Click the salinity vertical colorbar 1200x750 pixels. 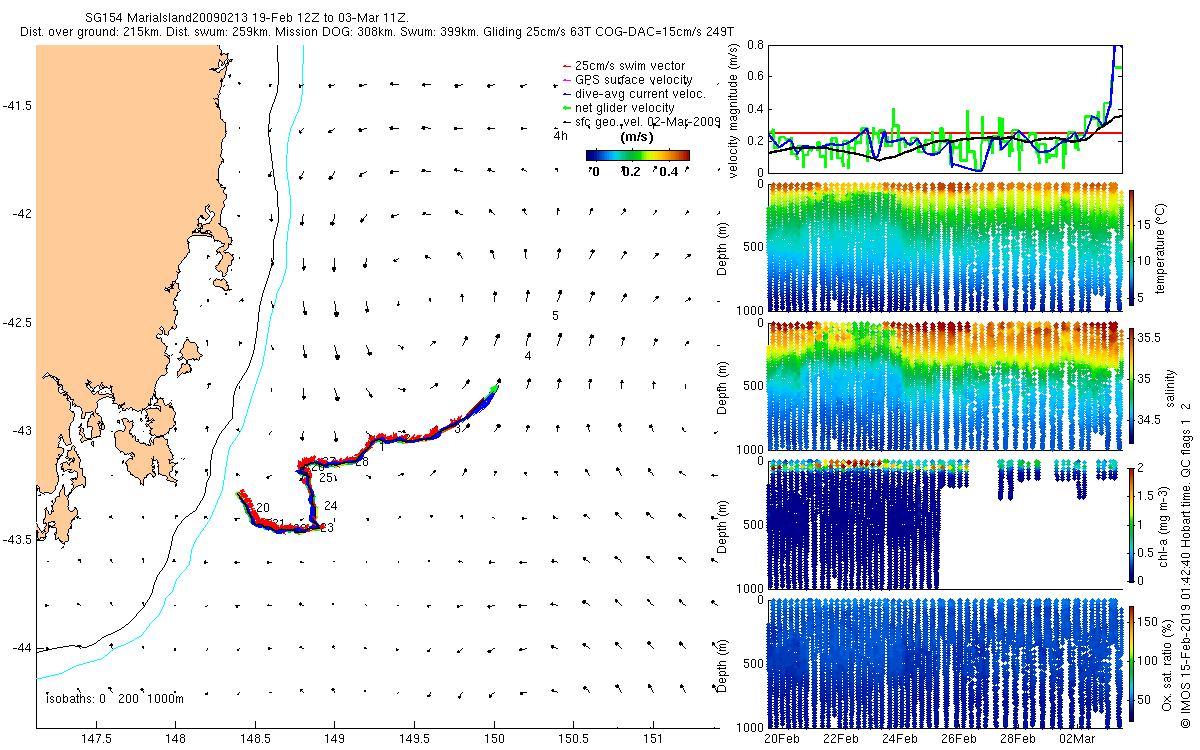[1131, 387]
